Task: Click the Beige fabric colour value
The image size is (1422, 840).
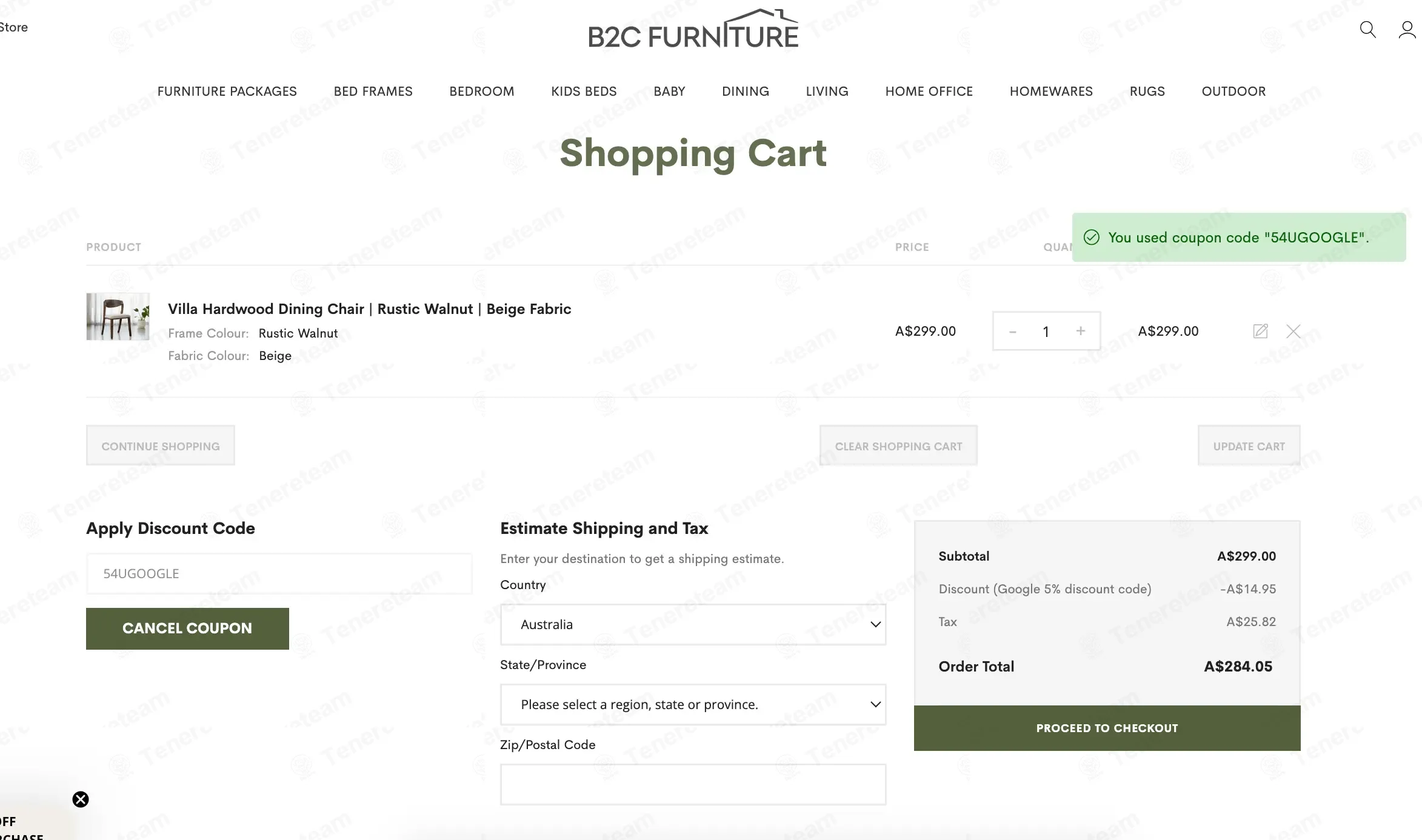Action: coord(275,356)
